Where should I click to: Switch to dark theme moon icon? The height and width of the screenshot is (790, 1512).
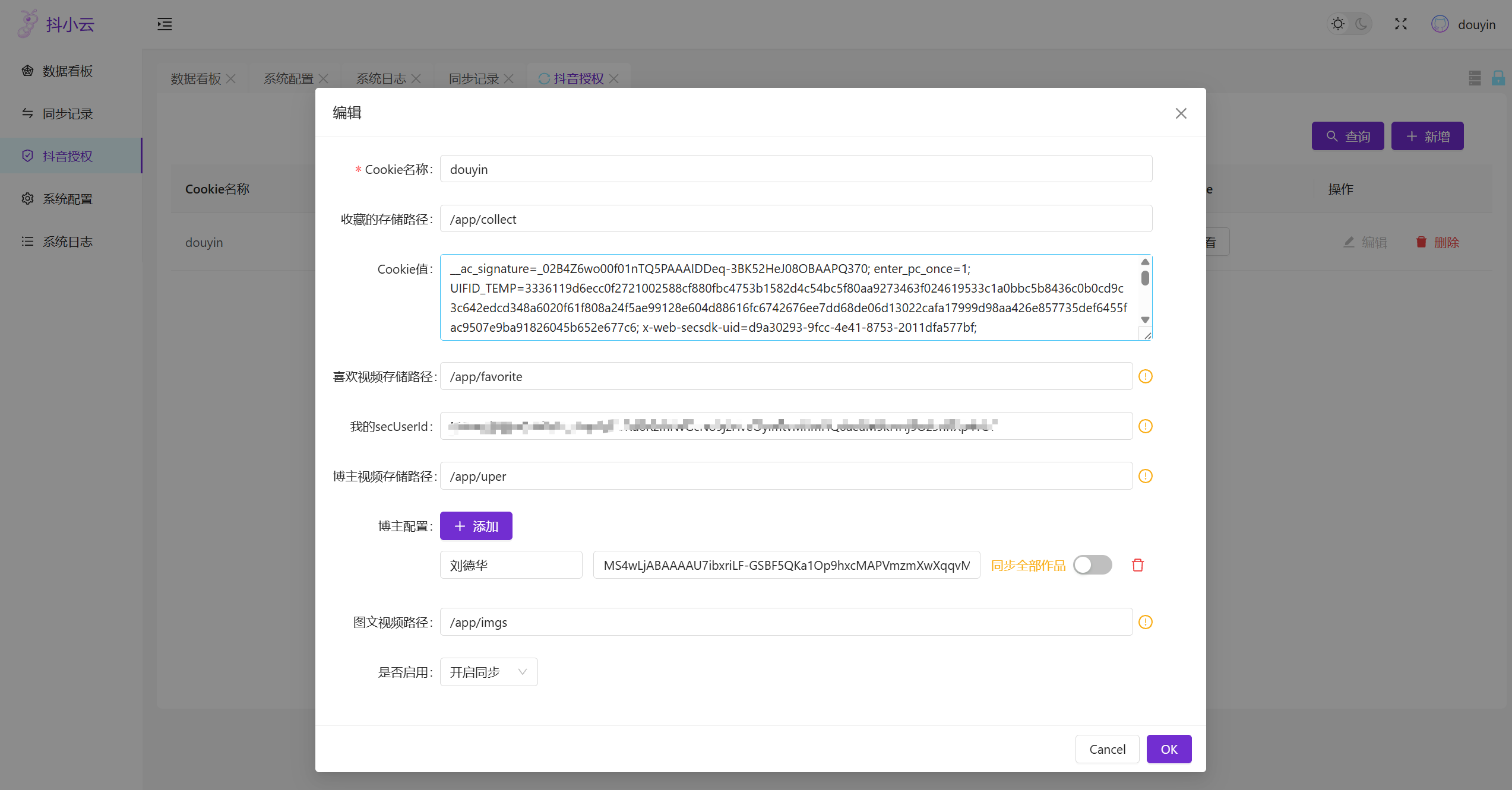coord(1361,24)
